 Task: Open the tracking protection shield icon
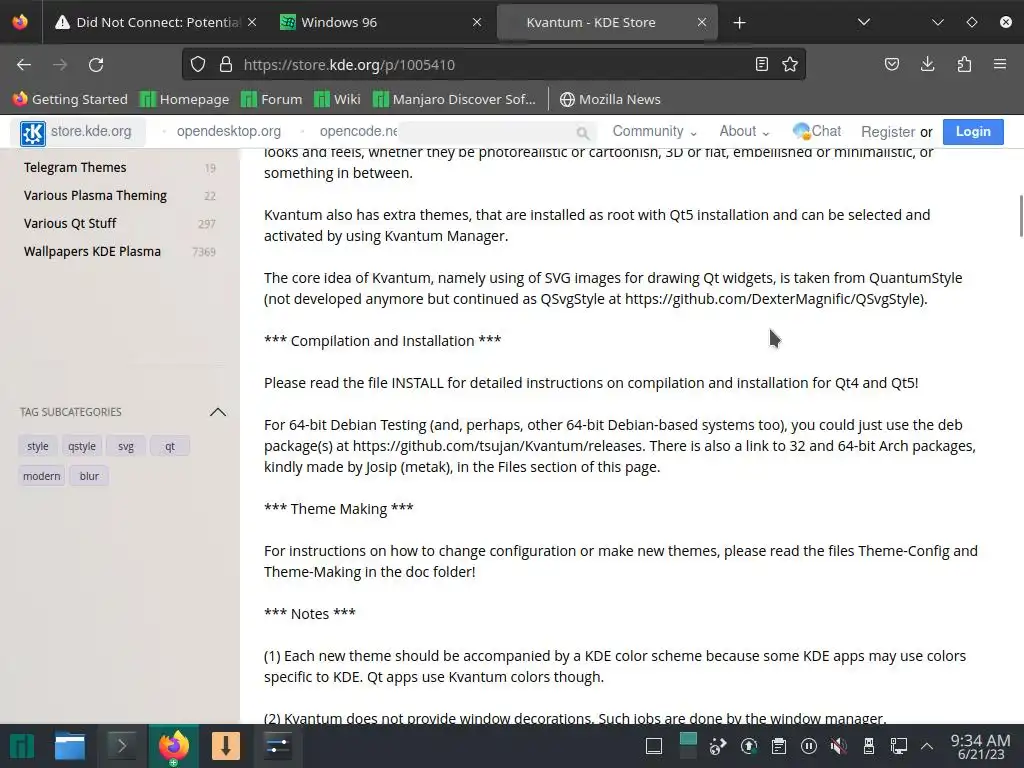[x=198, y=64]
